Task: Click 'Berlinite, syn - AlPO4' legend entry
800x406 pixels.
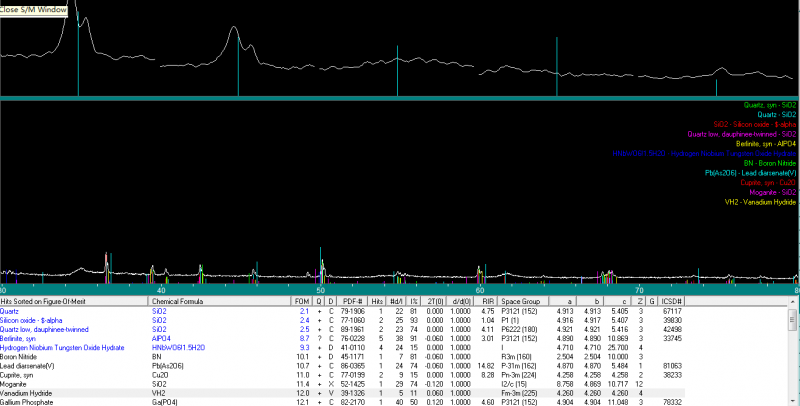Action: coord(766,144)
